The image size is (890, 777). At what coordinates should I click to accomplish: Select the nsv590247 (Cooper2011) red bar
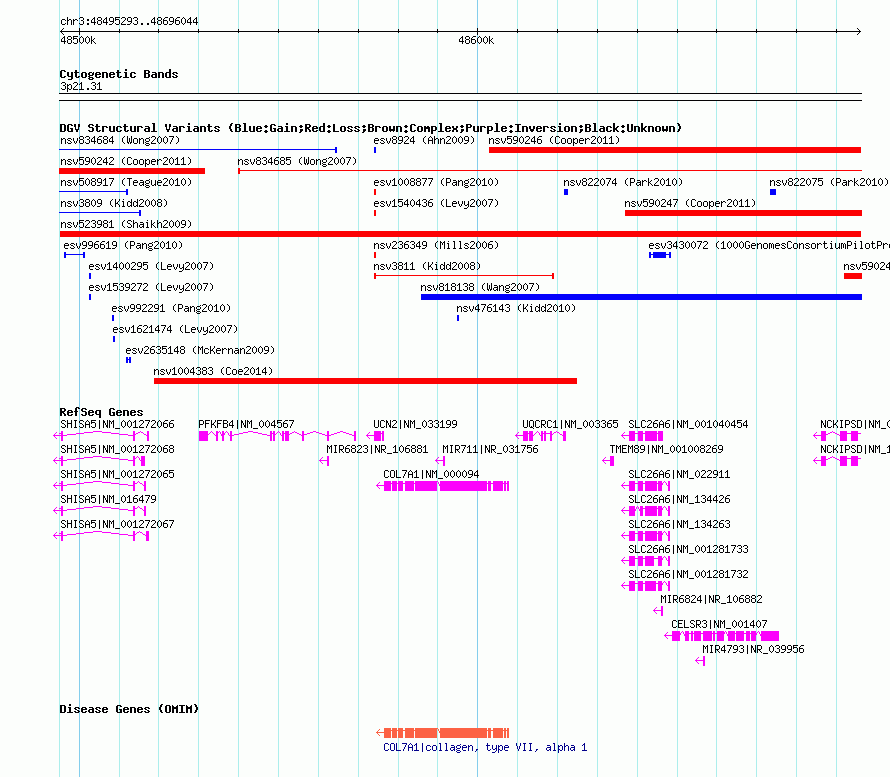point(743,213)
